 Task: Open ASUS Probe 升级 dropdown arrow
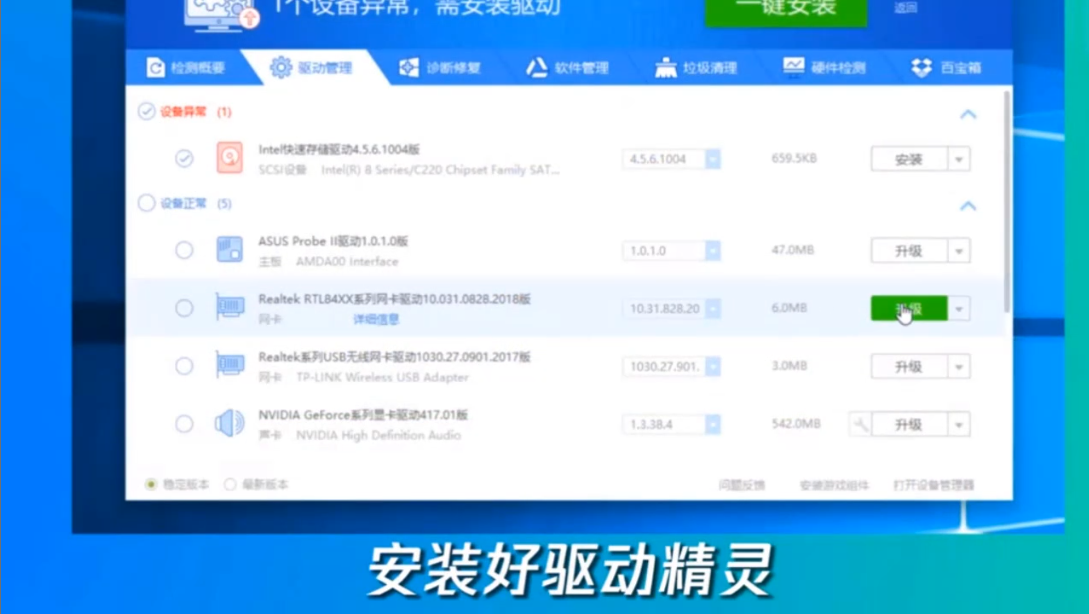pyautogui.click(x=959, y=251)
